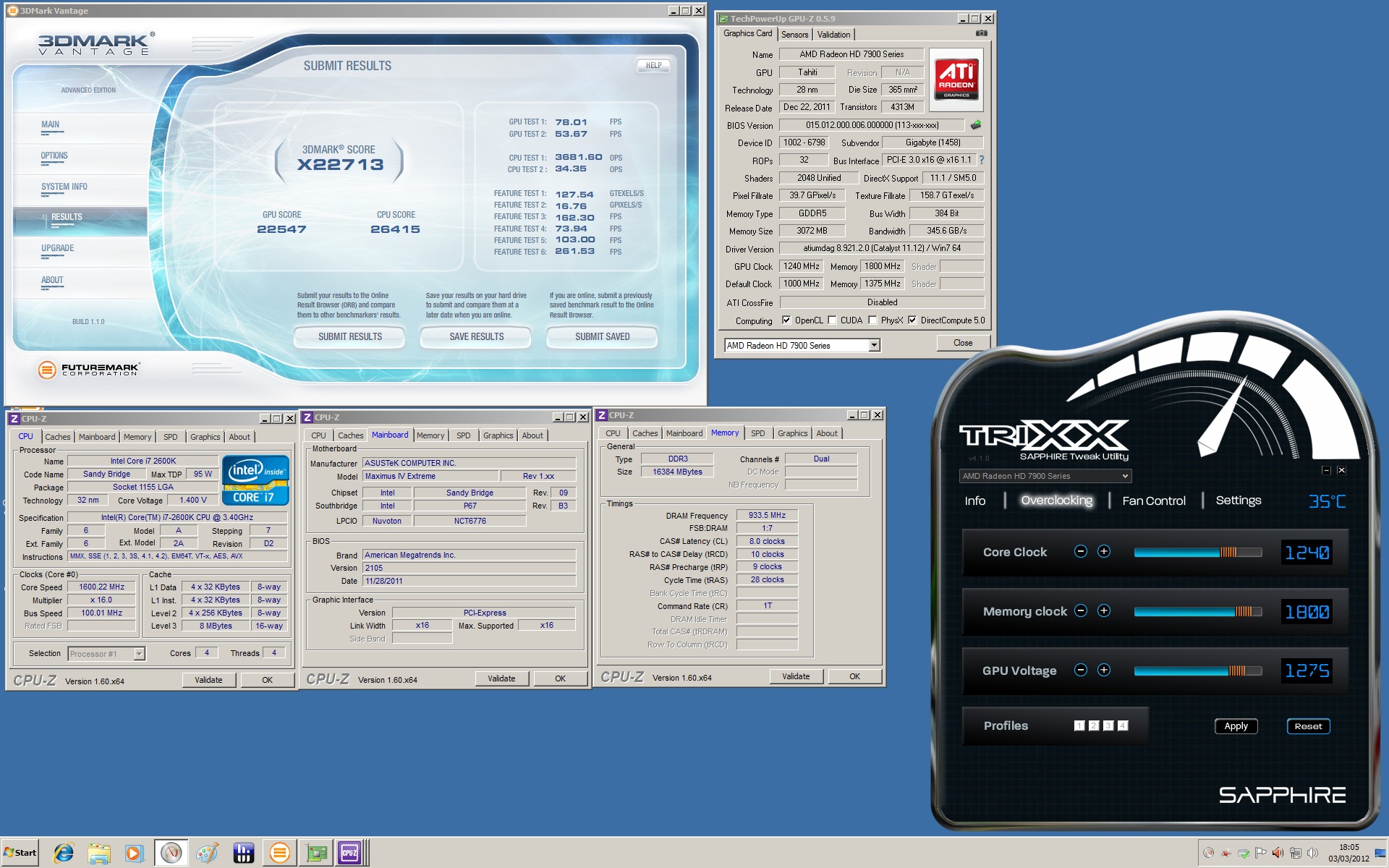Viewport: 1389px width, 868px height.
Task: Increase GPU Voltage with plus button
Action: 1104,671
